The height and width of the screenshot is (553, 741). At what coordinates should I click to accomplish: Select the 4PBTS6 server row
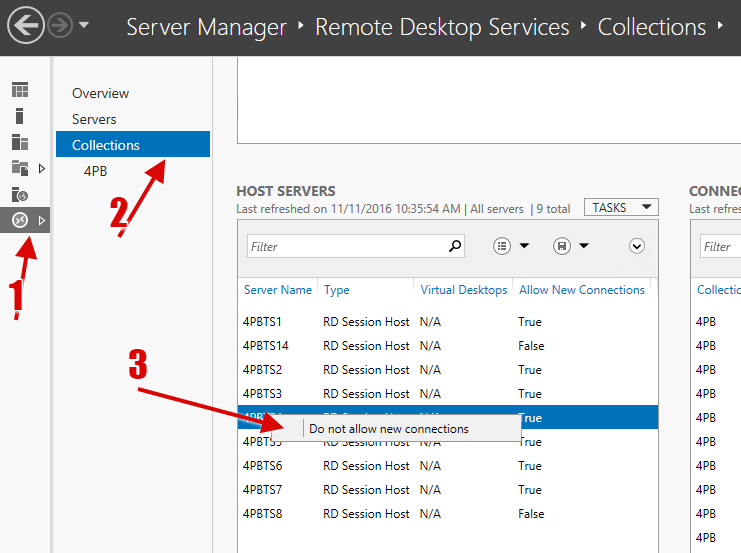pyautogui.click(x=448, y=466)
